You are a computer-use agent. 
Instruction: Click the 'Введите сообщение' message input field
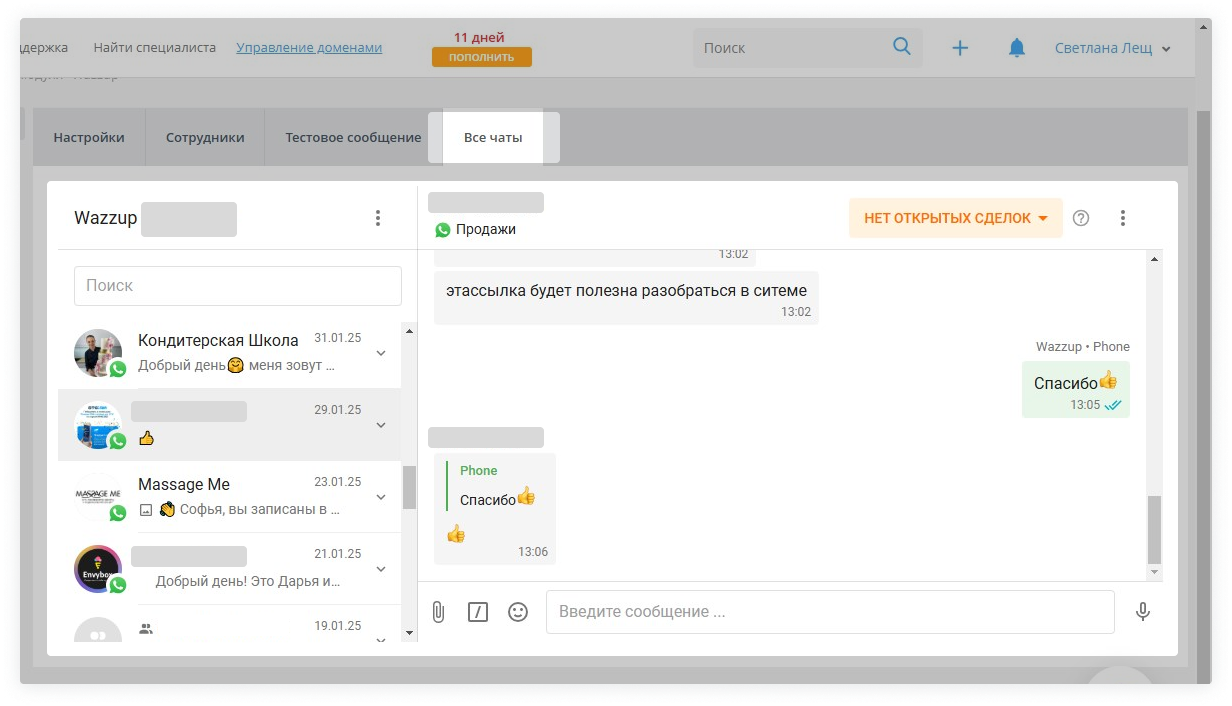coord(829,612)
